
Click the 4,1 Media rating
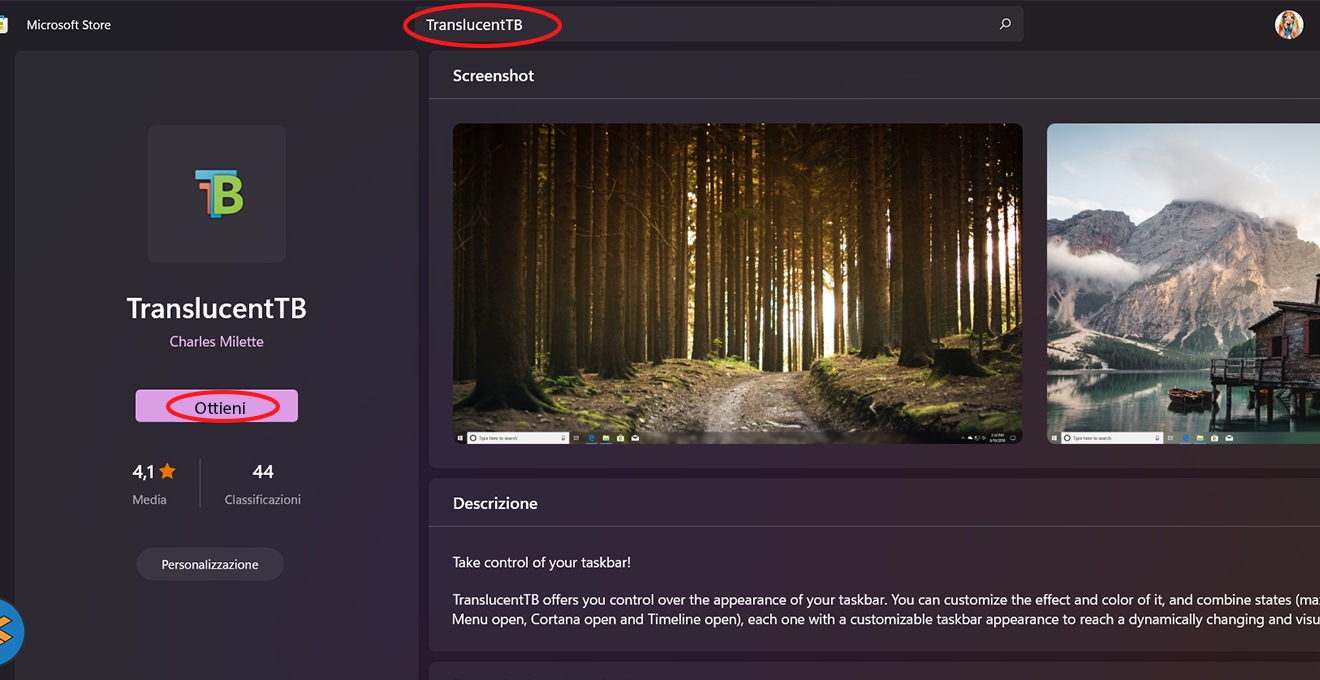tap(153, 483)
